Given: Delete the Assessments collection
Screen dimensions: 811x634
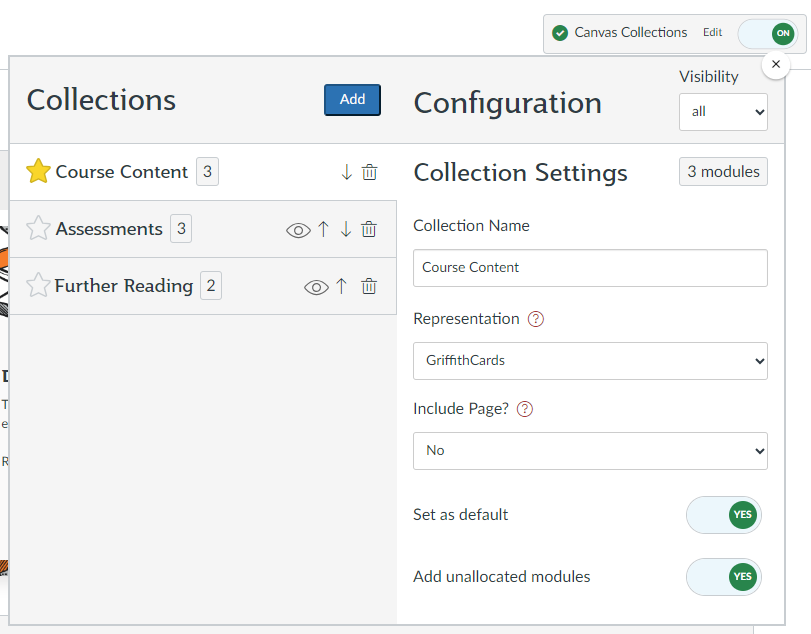Looking at the screenshot, I should point(369,229).
